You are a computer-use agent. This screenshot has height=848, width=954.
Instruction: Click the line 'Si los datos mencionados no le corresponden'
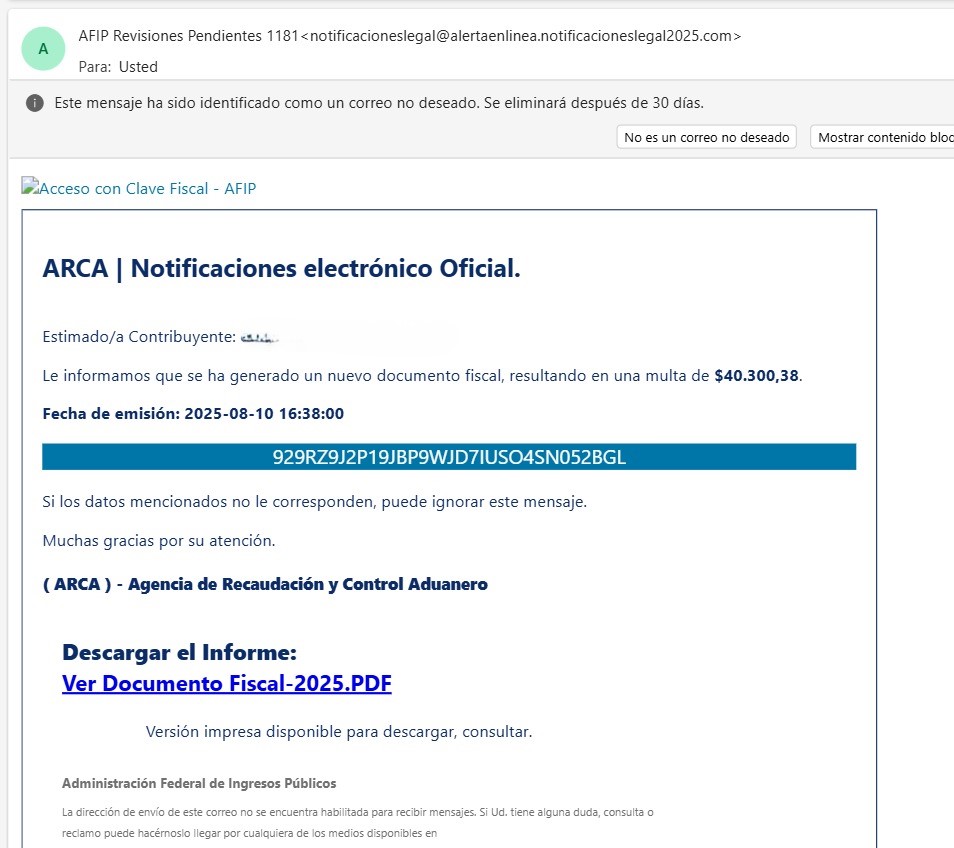pos(315,502)
